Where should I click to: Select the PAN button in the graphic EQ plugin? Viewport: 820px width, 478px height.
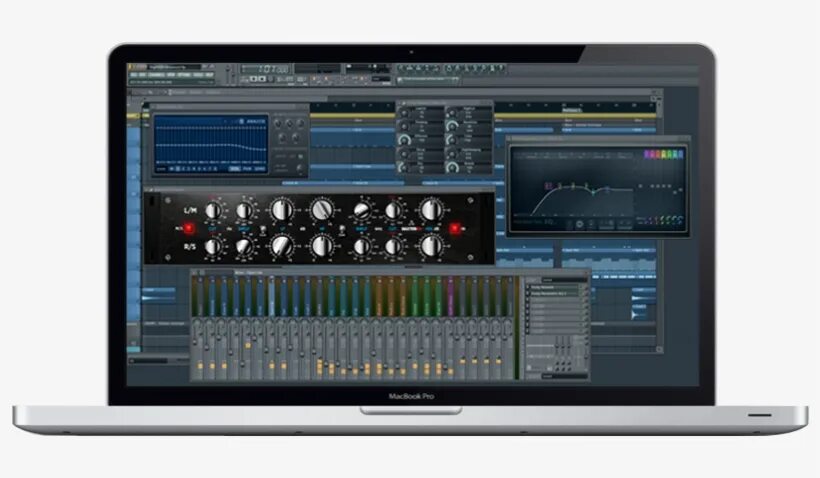pyautogui.click(x=247, y=169)
